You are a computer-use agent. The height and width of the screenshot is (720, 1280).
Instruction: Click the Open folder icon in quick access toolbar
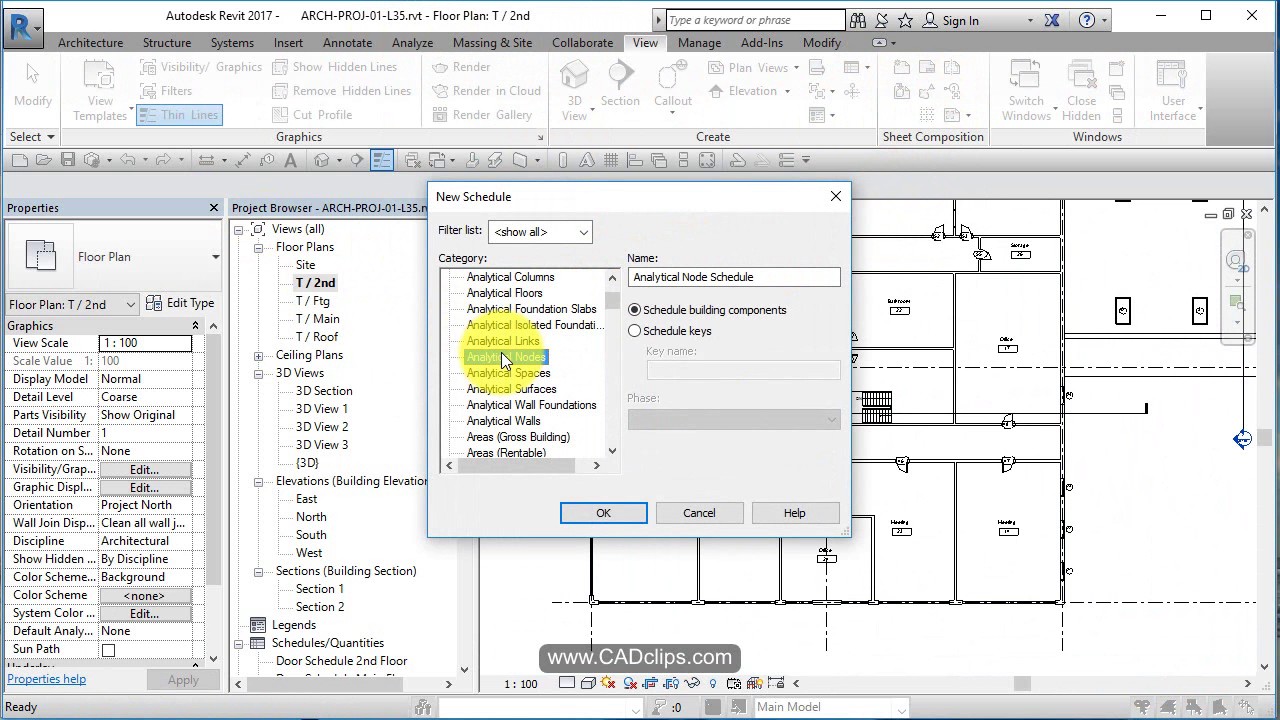[43, 160]
